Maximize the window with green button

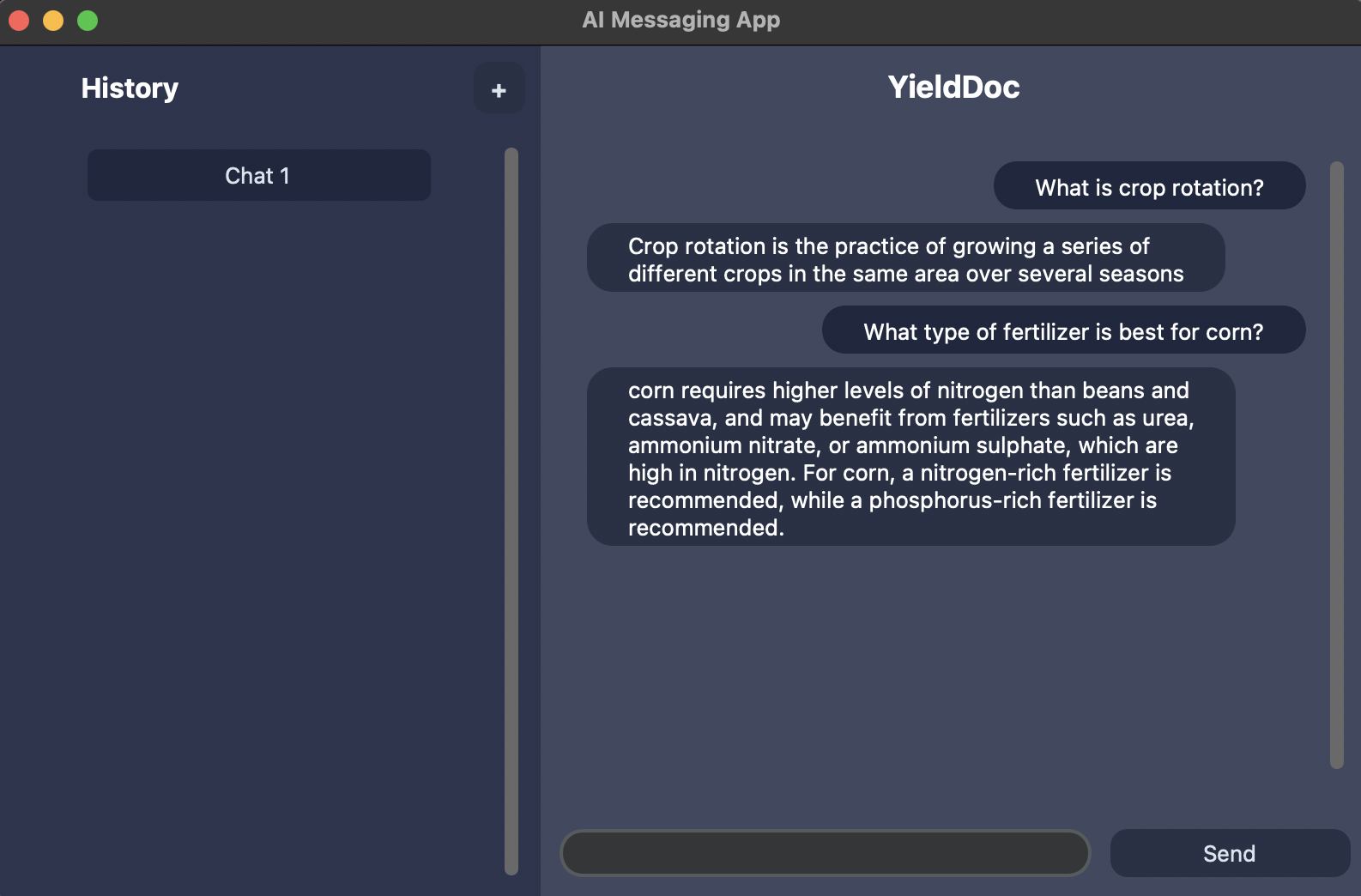pos(88,21)
